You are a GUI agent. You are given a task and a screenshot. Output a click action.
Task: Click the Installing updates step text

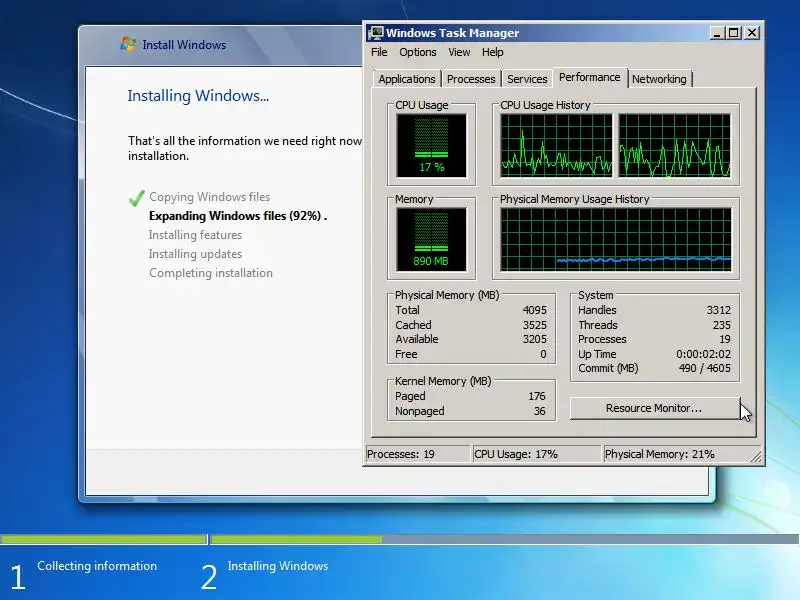click(195, 254)
